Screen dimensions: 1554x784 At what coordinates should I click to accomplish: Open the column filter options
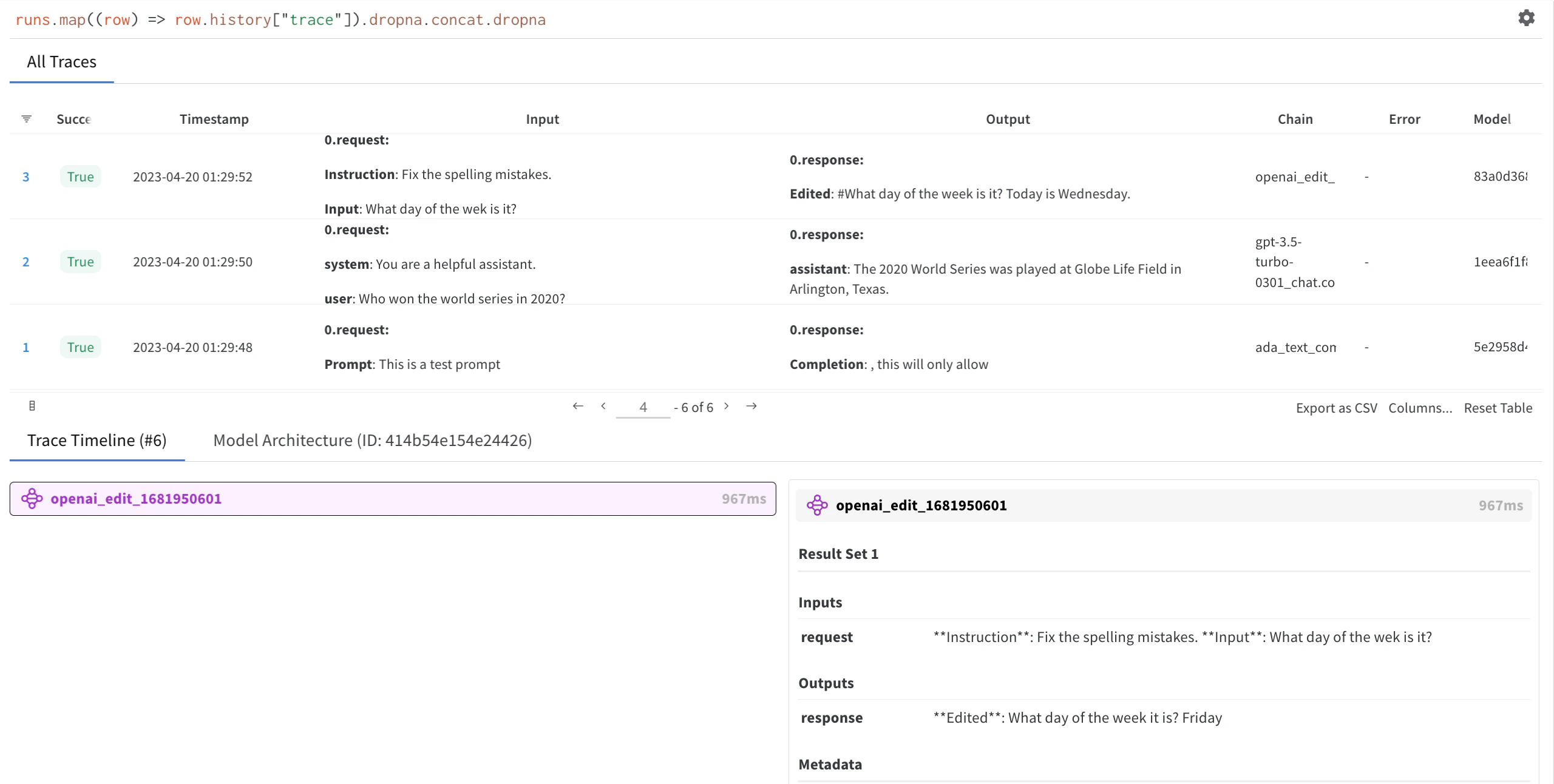tap(26, 118)
